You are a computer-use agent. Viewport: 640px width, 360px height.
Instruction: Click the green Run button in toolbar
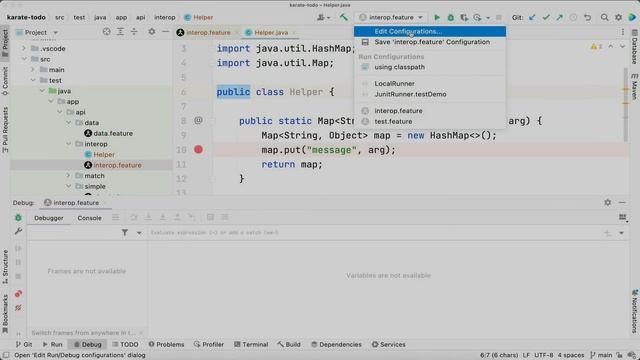(x=437, y=18)
